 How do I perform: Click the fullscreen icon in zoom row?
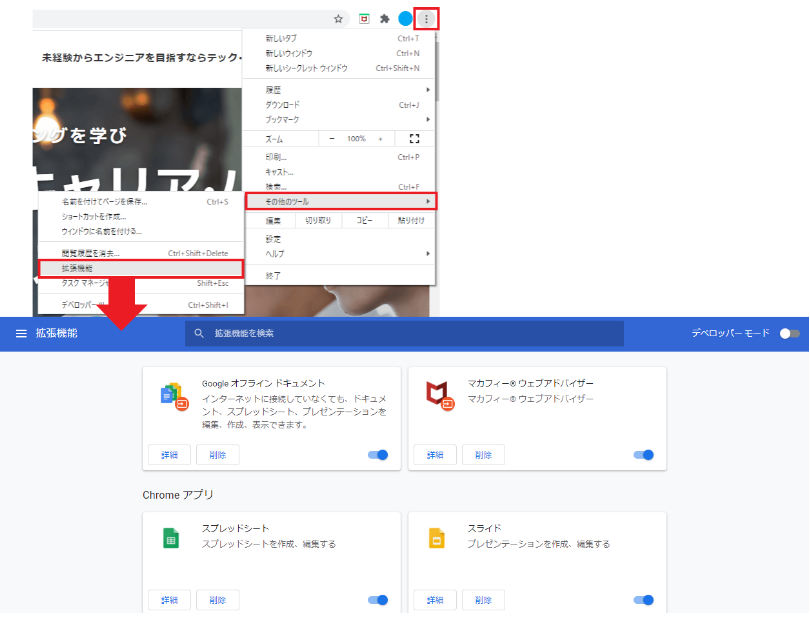(x=414, y=138)
